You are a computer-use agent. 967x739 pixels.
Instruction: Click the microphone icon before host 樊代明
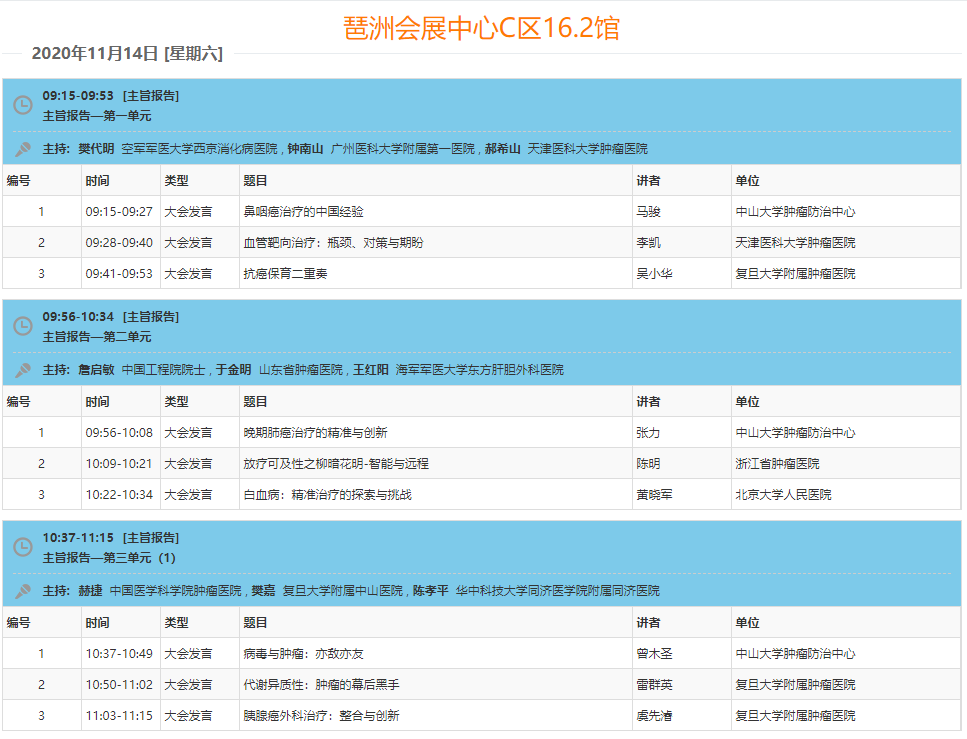pyautogui.click(x=22, y=149)
